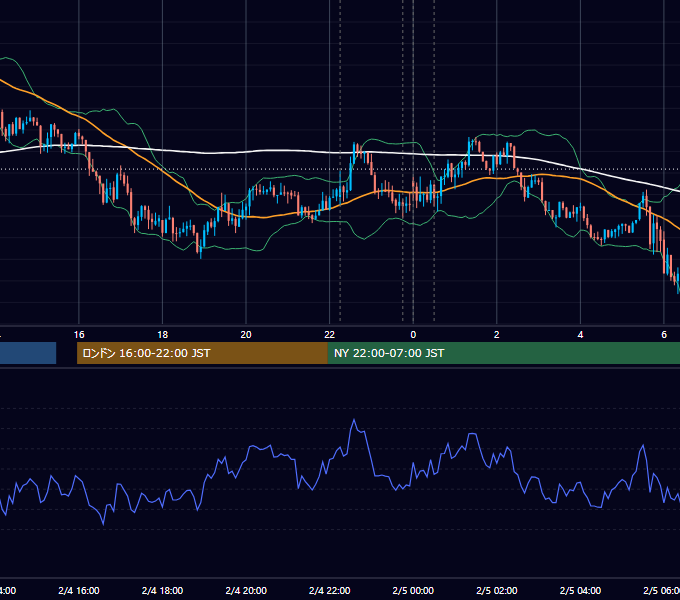
Task: Select the 2/4 22:00 date label
Action: click(330, 590)
